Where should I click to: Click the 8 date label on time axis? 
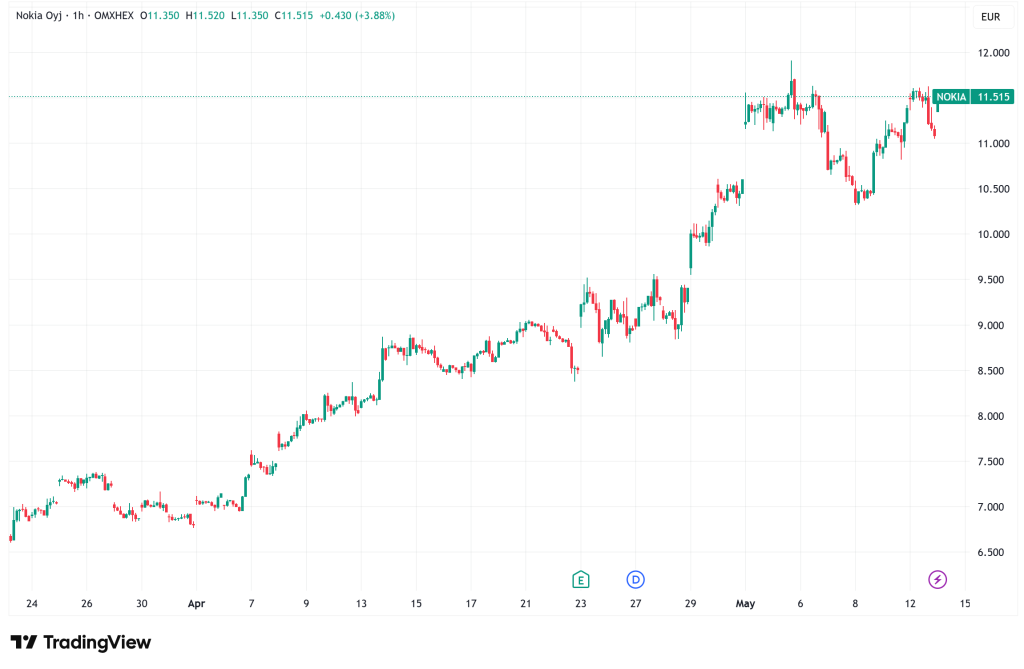point(855,604)
